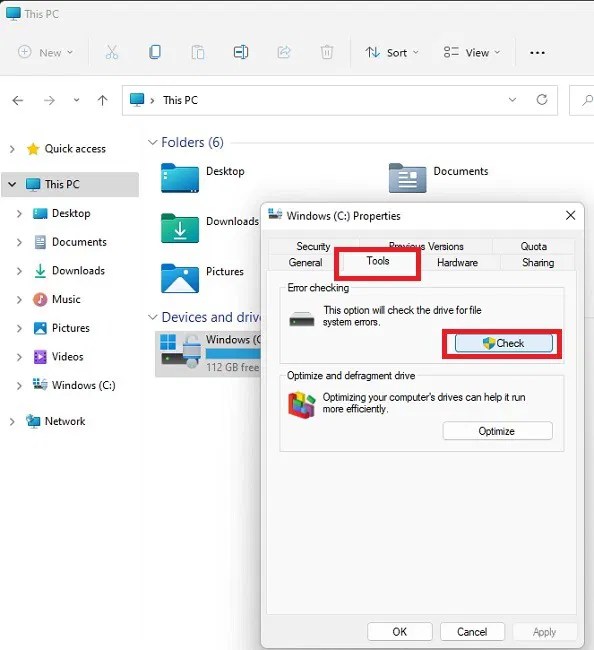The image size is (594, 650).
Task: Select Downloads in navigation pane
Action: 69,271
